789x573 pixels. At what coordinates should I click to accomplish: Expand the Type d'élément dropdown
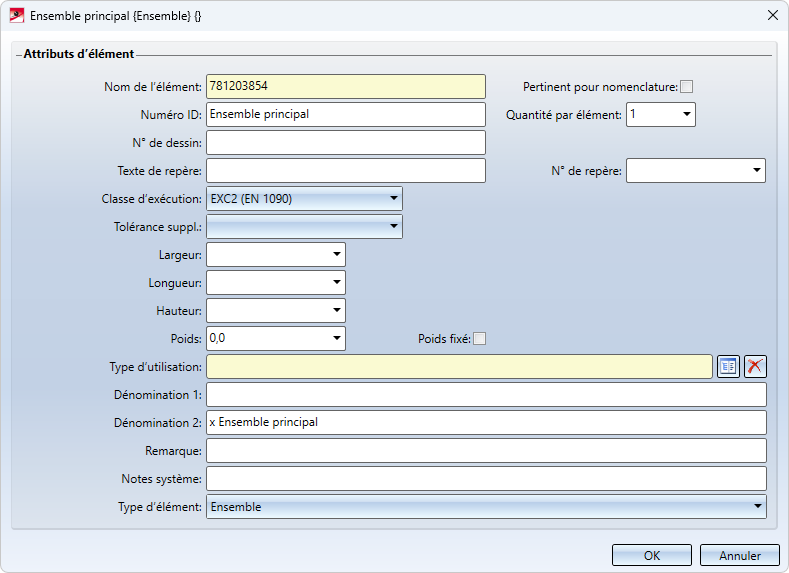(757, 506)
